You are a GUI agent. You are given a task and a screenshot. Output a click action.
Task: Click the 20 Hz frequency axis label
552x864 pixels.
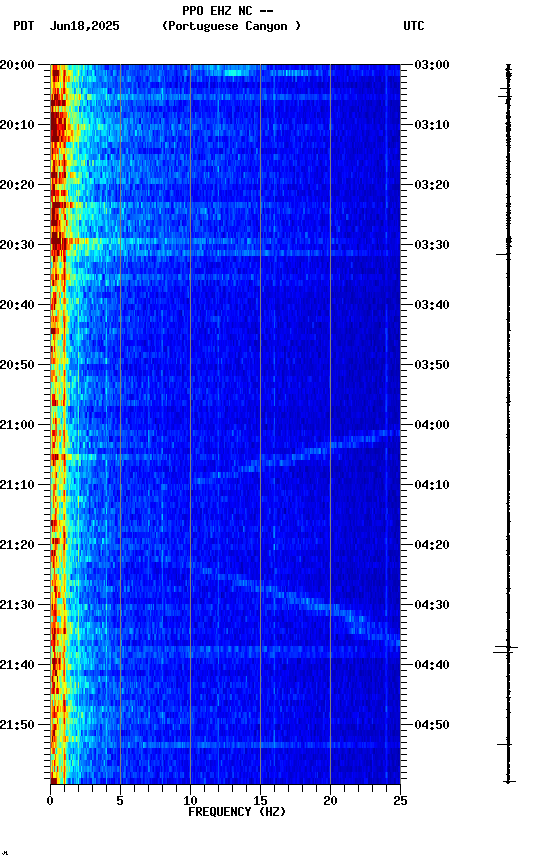point(330,801)
